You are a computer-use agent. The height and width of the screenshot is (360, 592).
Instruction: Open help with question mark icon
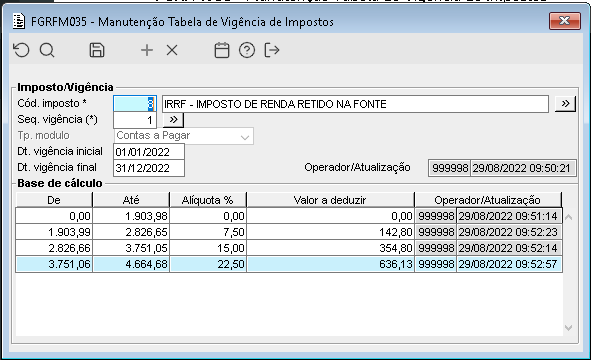point(247,50)
